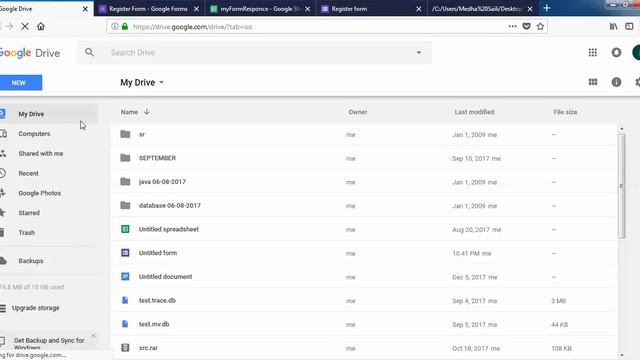Select the Untitled spreadsheet sheets icon
The image size is (640, 360).
click(x=125, y=229)
